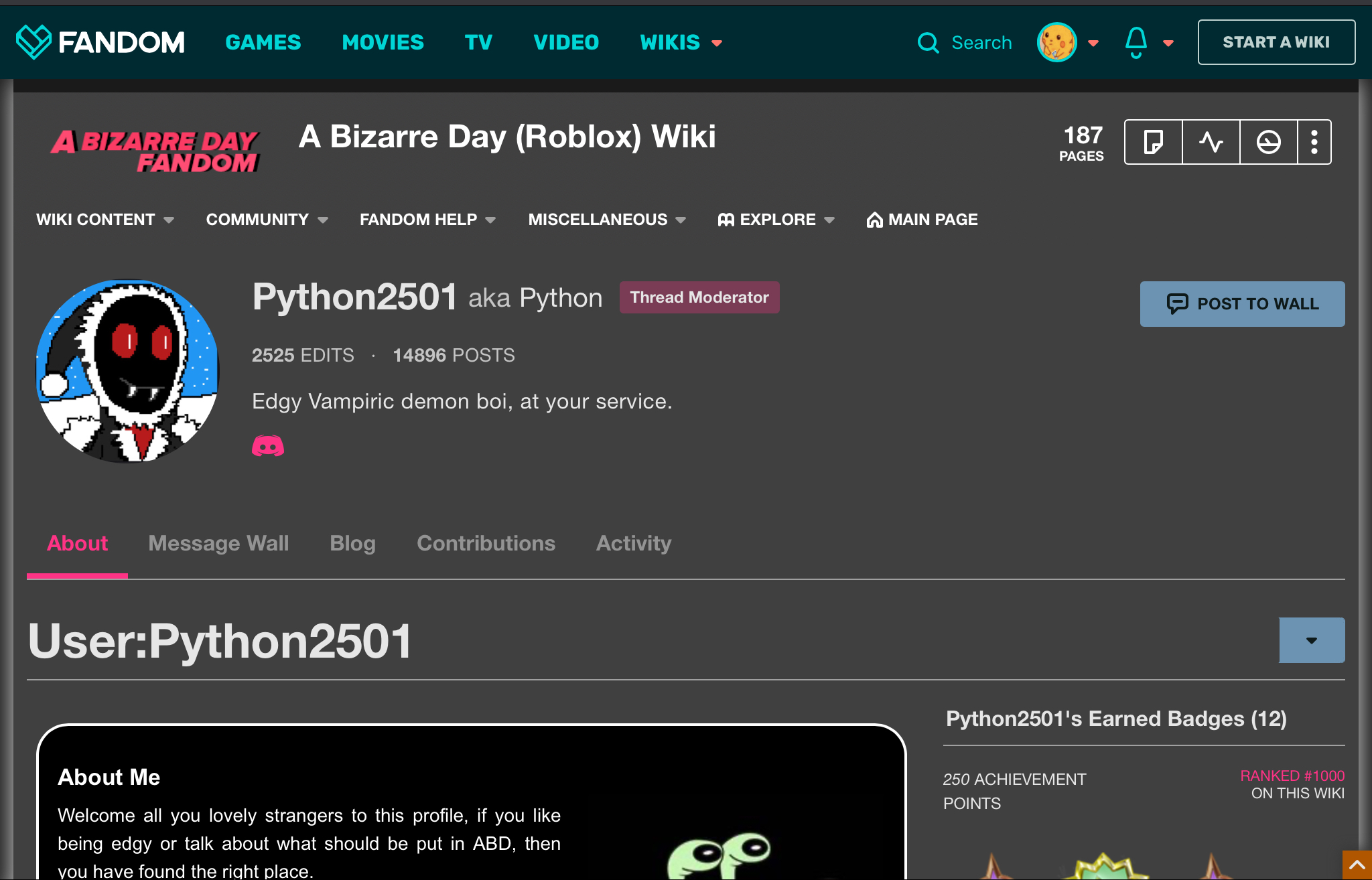Switch to the Contributions tab
This screenshot has height=880, width=1372.
tap(486, 543)
